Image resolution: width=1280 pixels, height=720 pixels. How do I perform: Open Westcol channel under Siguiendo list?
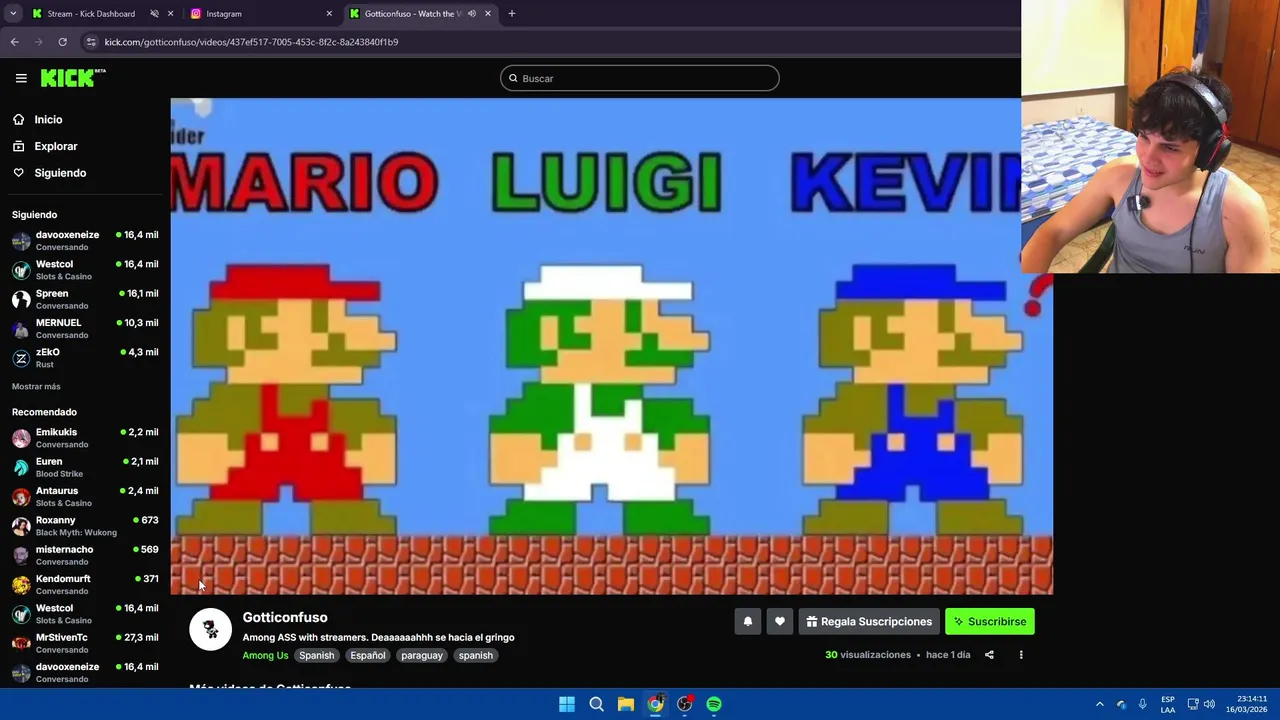[85, 270]
